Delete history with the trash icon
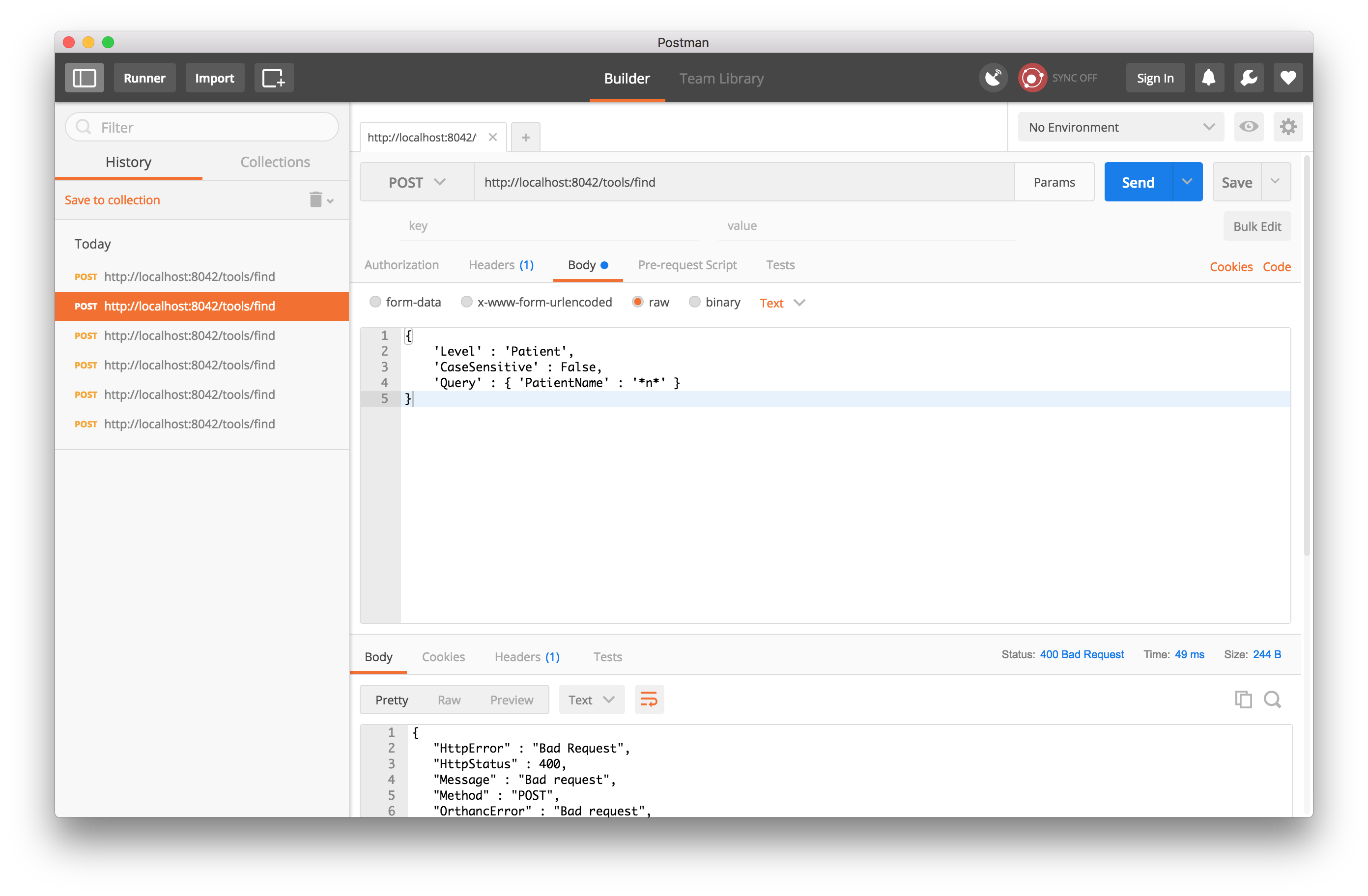This screenshot has width=1368, height=896. pyautogui.click(x=315, y=199)
